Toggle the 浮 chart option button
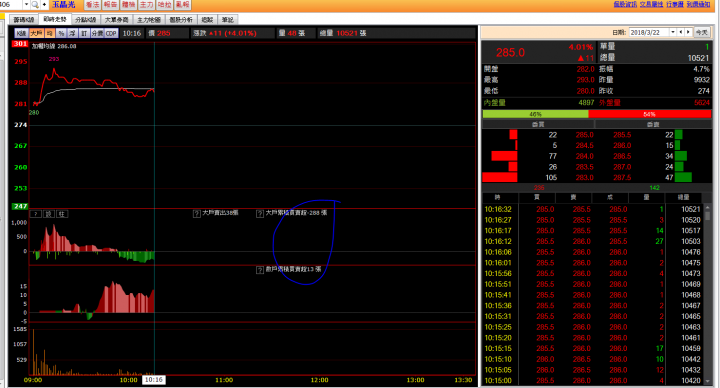Screen dimensions: 720x388 [73, 33]
